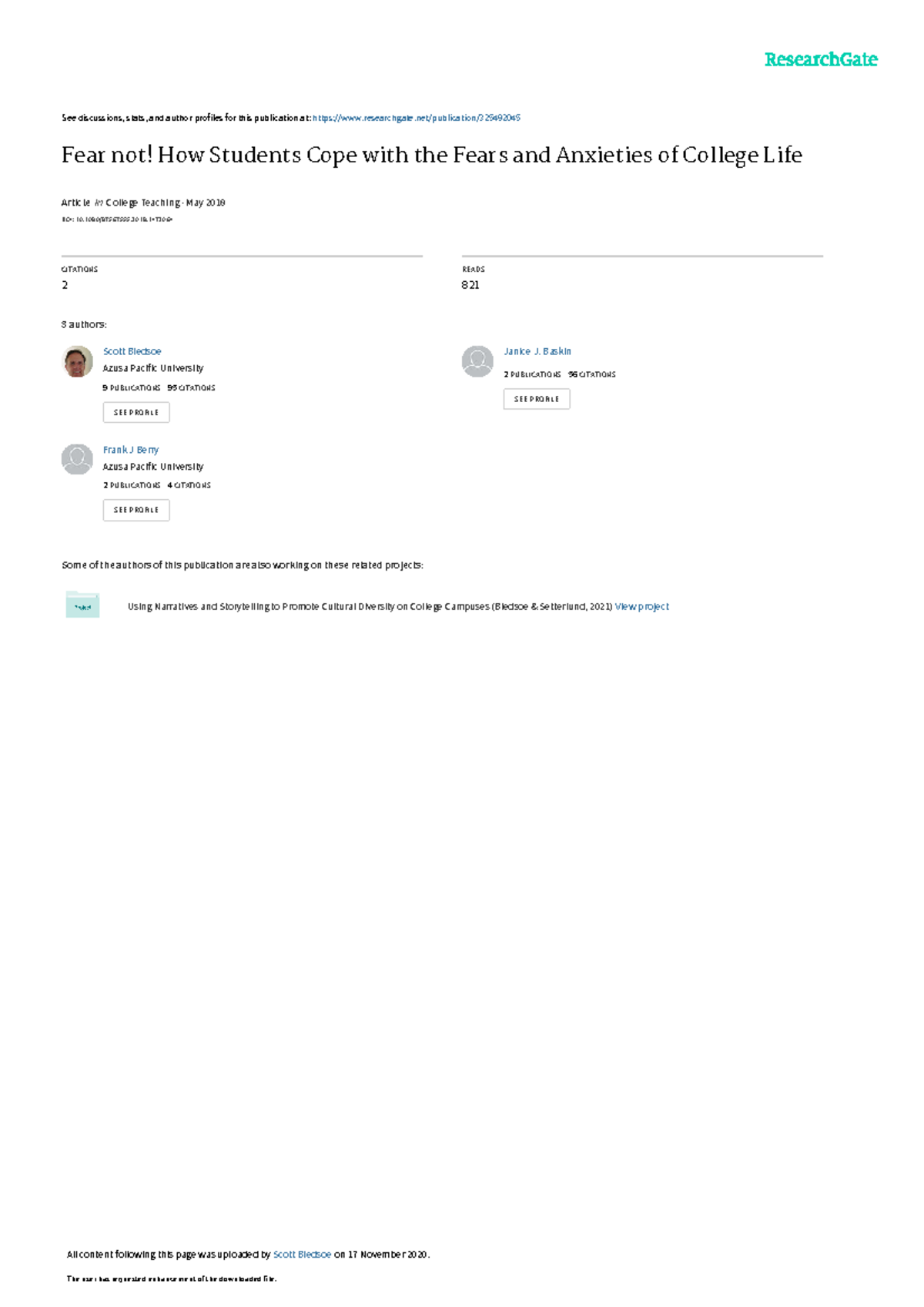This screenshot has height=1307, width=924.
Task: Open the researchgate.net publication URL link
Action: 417,118
